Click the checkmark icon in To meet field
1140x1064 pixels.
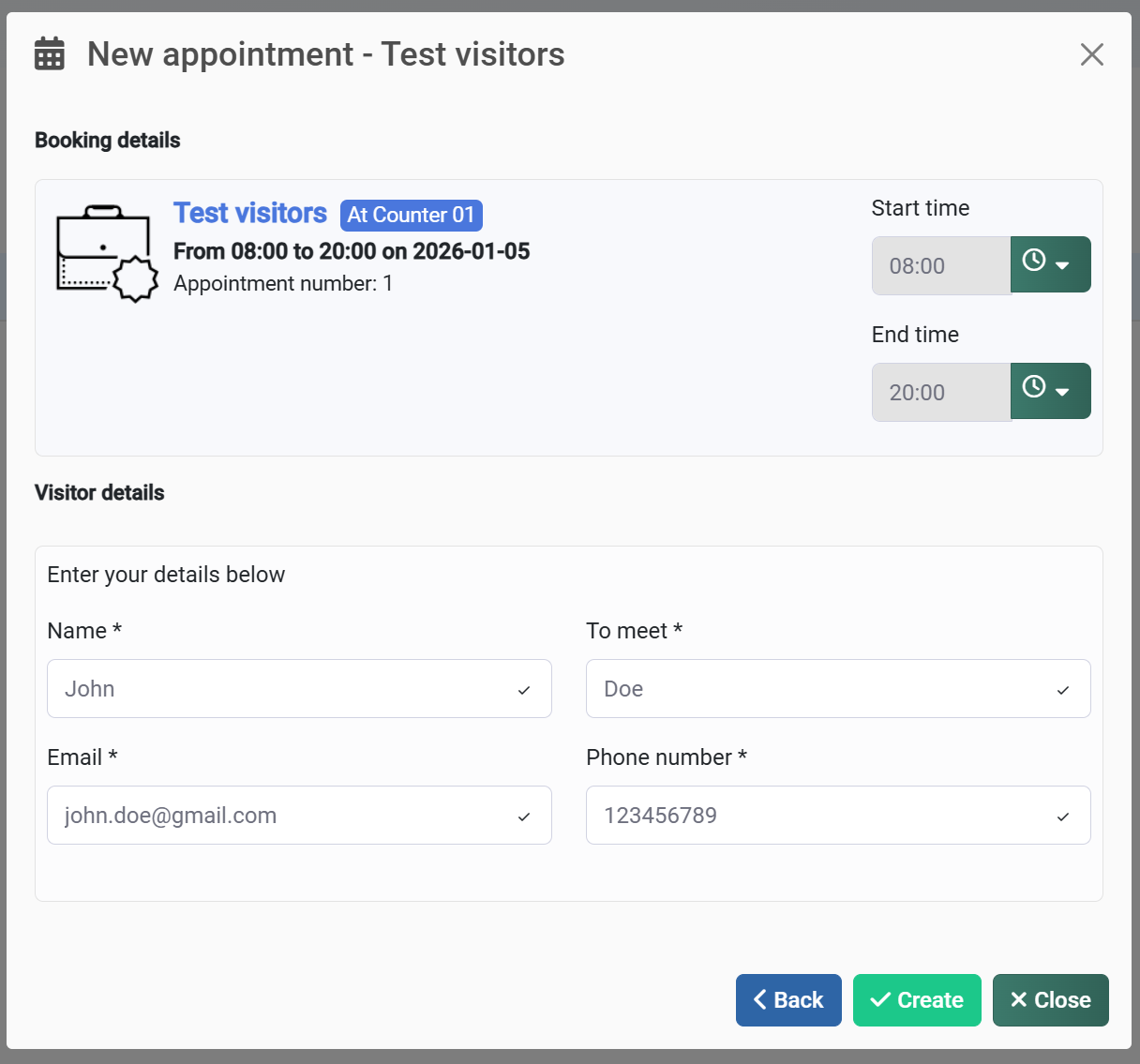[x=1063, y=691]
